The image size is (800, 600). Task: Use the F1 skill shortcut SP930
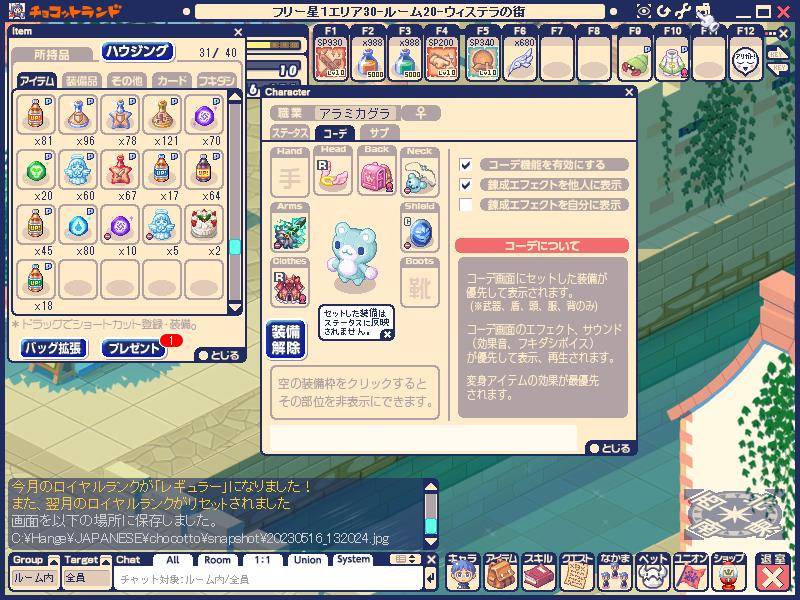[330, 59]
